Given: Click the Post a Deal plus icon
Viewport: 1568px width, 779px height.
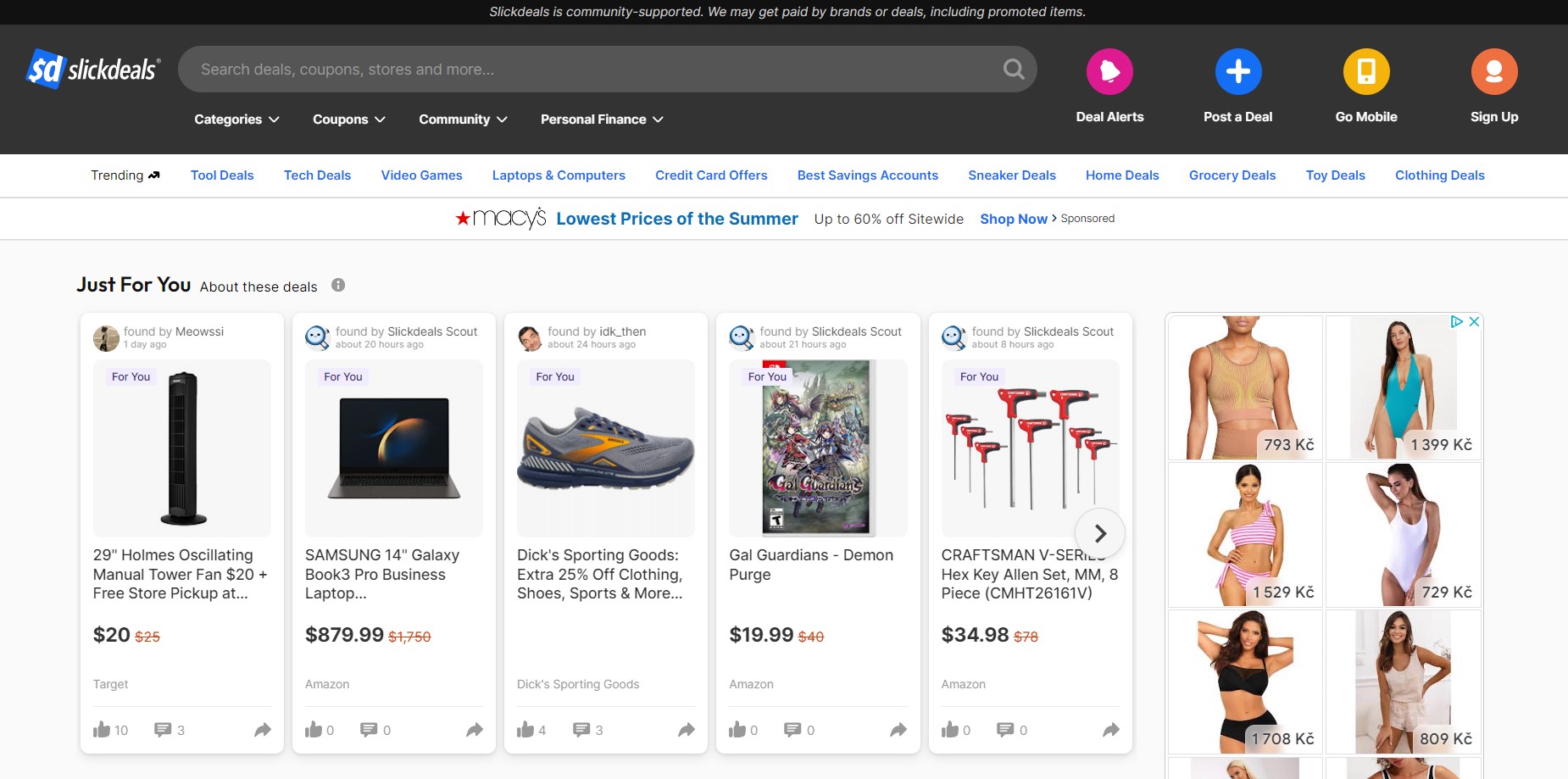Looking at the screenshot, I should pos(1237,71).
